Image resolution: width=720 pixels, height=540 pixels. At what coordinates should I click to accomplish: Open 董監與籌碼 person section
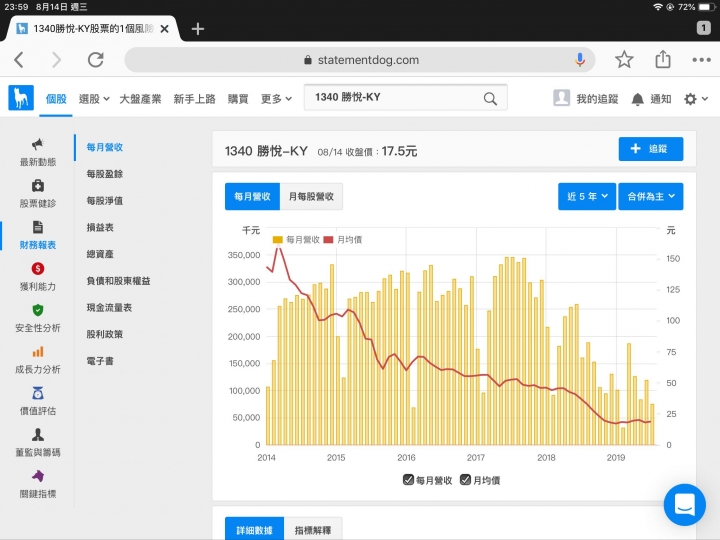[x=38, y=443]
